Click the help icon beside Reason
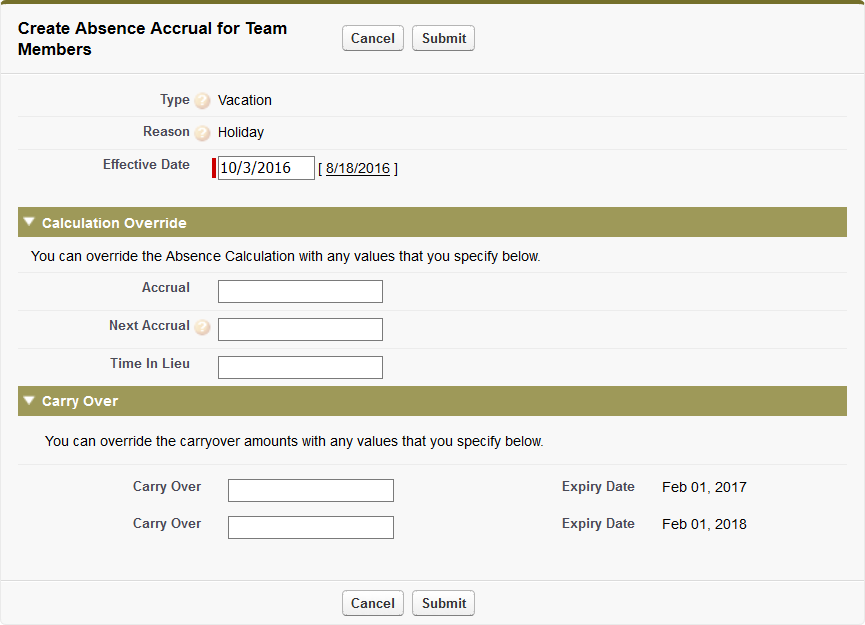Image resolution: width=865 pixels, height=625 pixels. pos(203,133)
